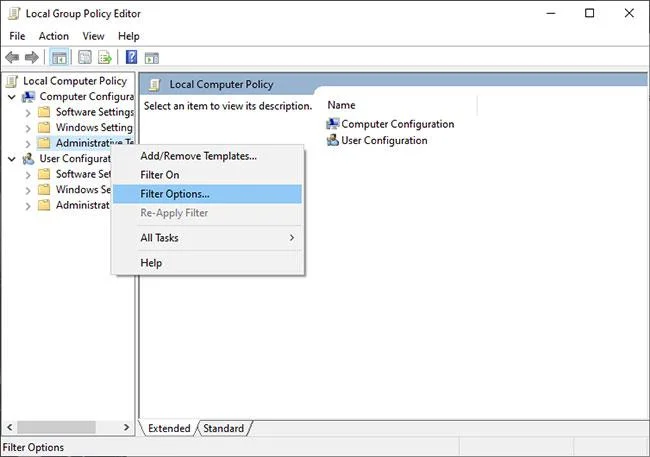The width and height of the screenshot is (650, 457).
Task: Collapse the User Configuration tree node
Action: click(12, 159)
